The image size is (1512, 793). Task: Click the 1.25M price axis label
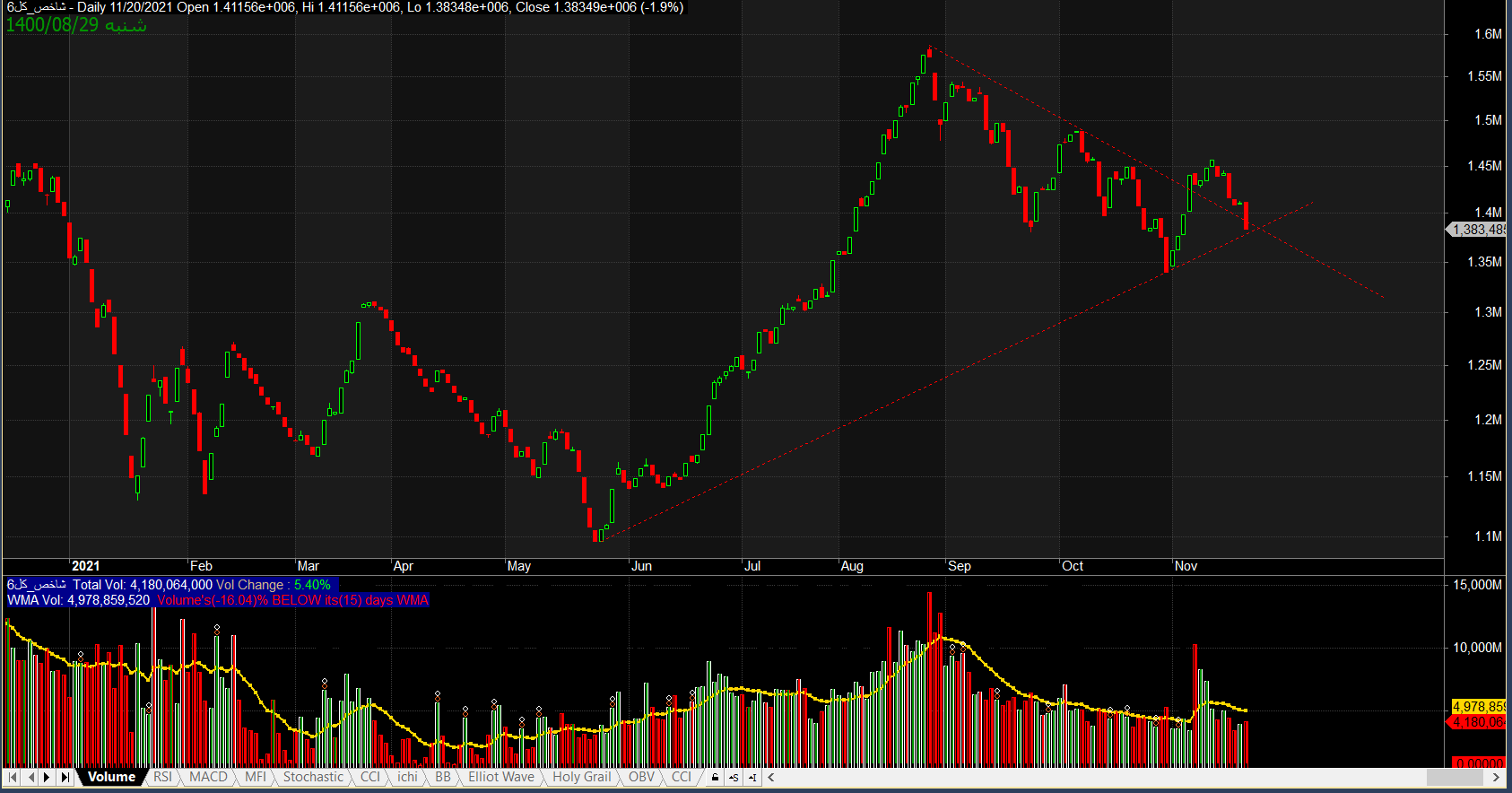point(1484,365)
